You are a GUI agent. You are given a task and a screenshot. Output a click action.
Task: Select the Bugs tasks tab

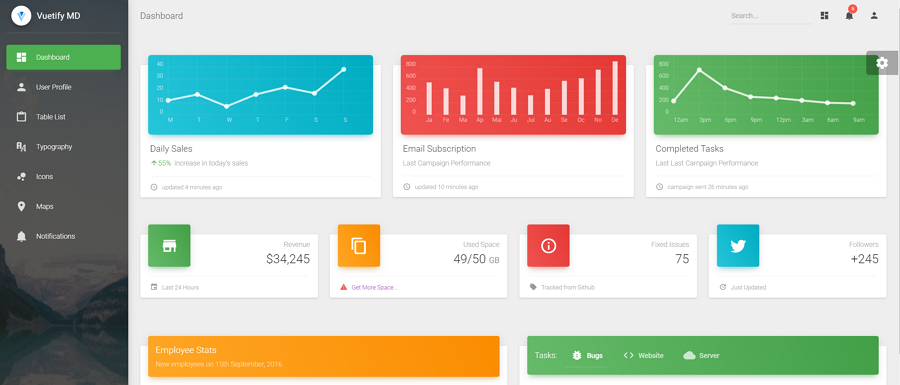pyautogui.click(x=587, y=356)
